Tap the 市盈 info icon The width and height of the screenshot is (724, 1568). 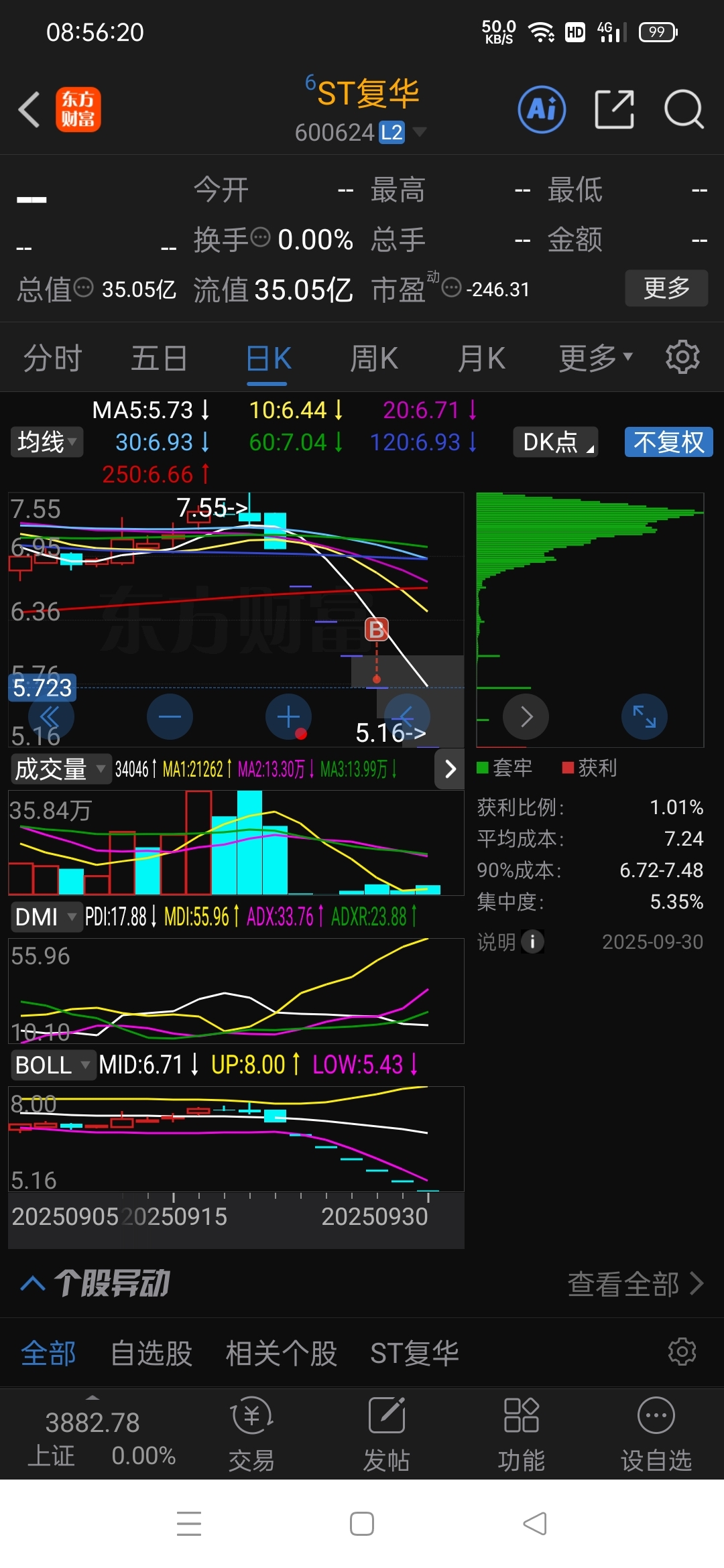(x=452, y=288)
